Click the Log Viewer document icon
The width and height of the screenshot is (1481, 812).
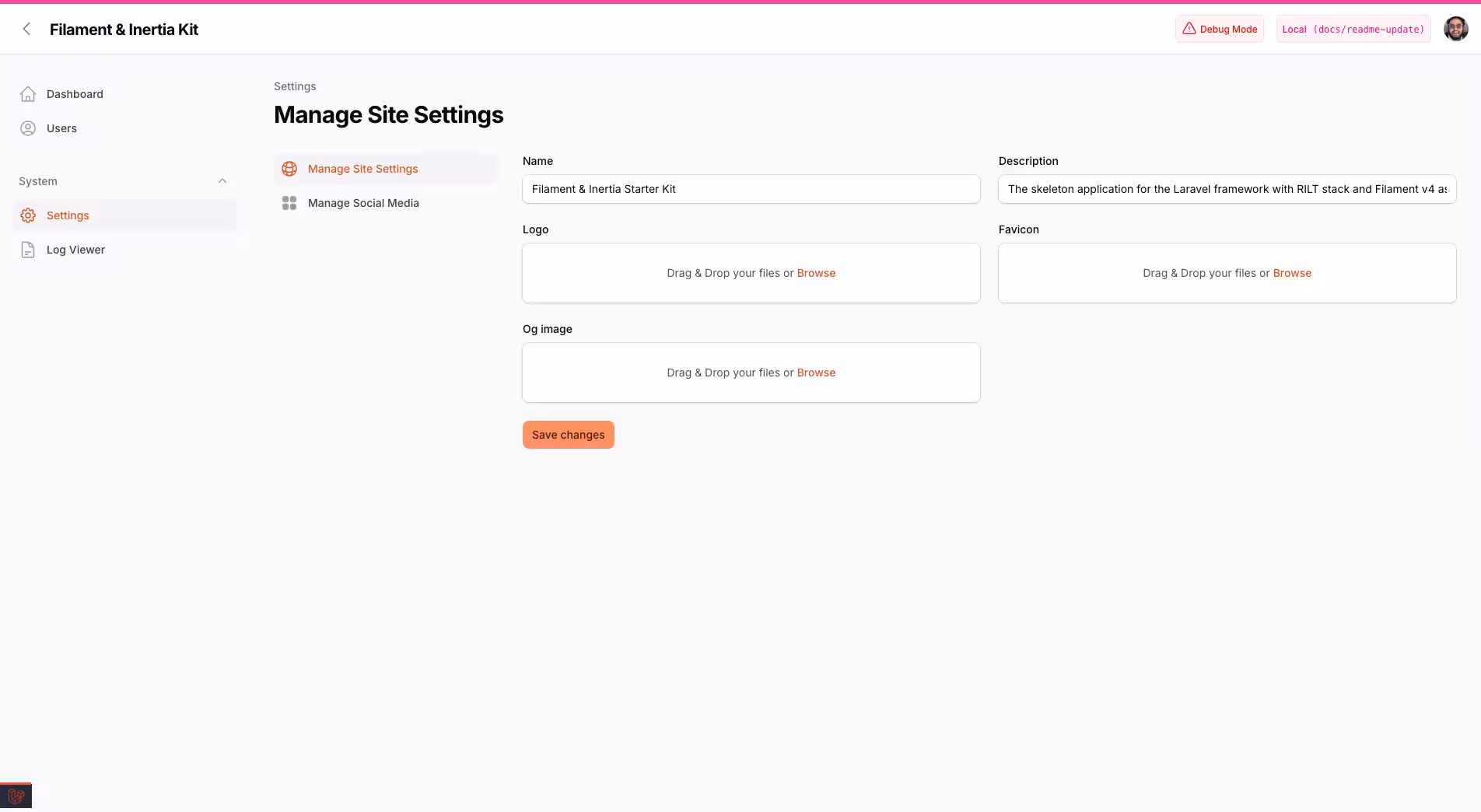pyautogui.click(x=28, y=250)
